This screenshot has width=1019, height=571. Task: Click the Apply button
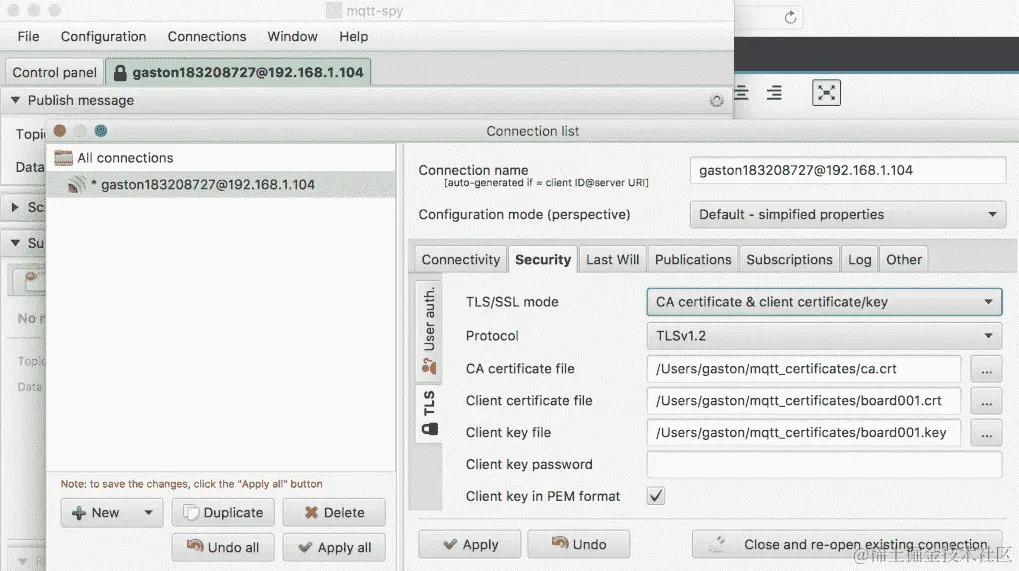click(x=469, y=544)
